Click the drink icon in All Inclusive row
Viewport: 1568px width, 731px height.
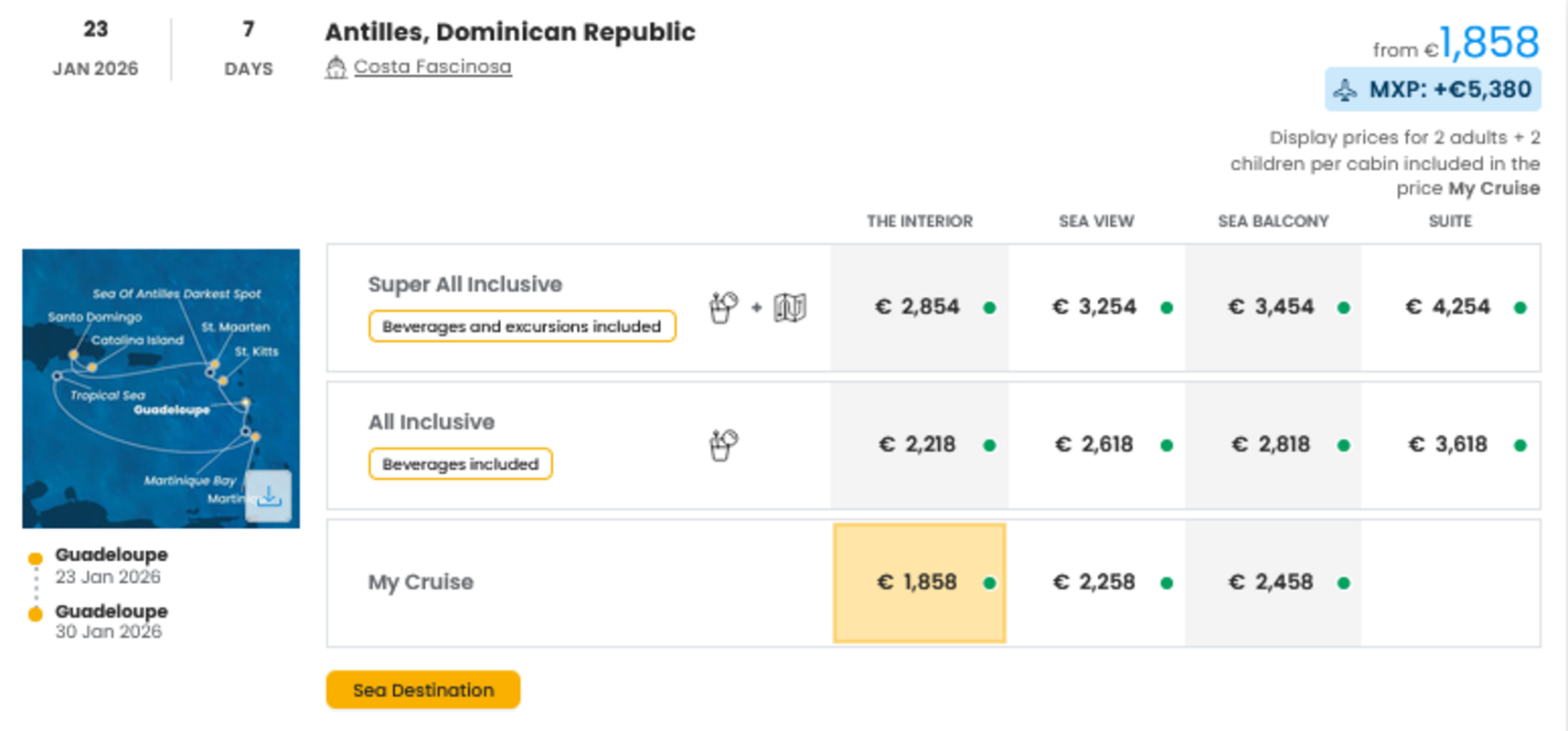(723, 445)
